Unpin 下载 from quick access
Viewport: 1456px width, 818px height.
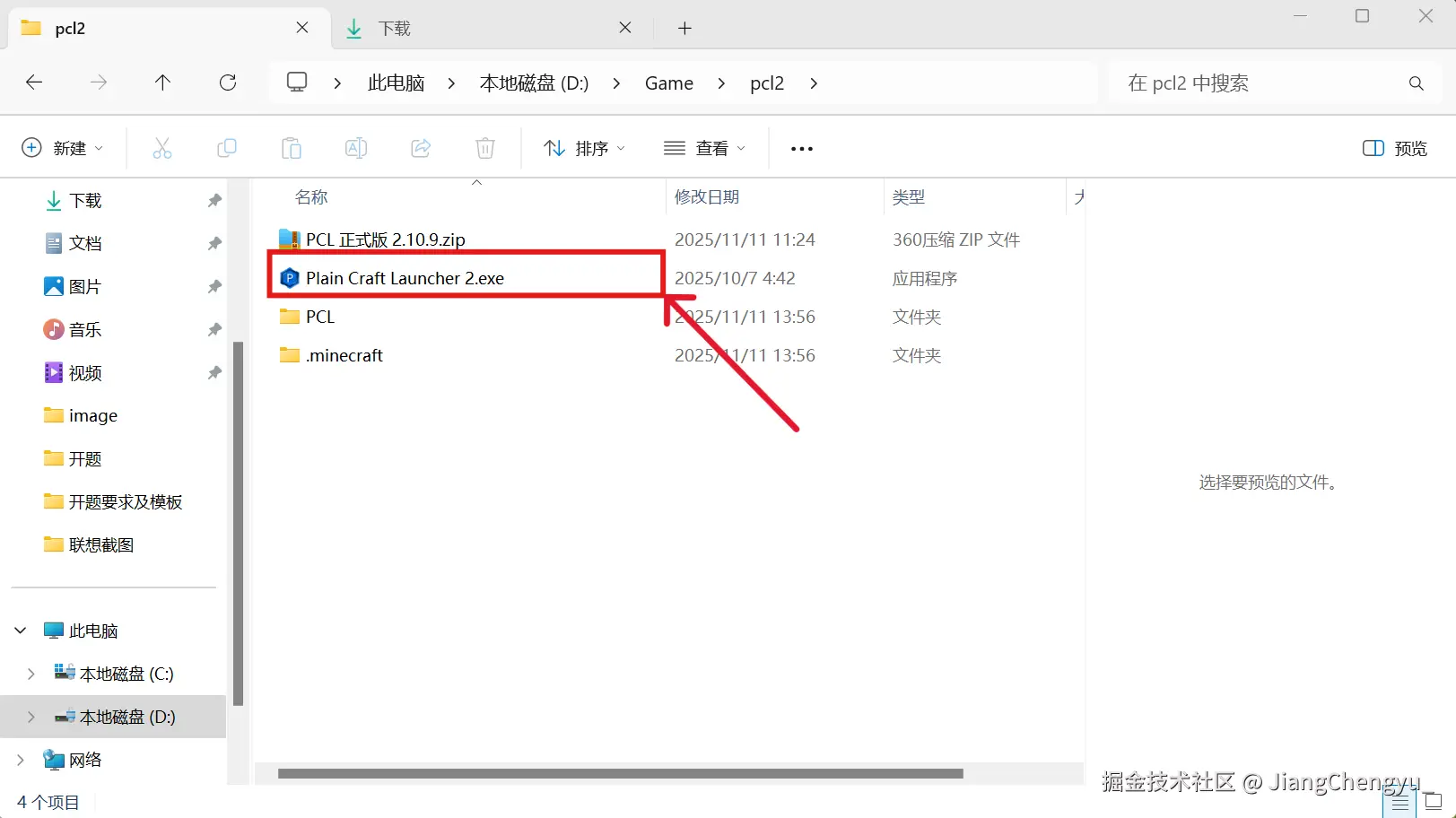214,200
